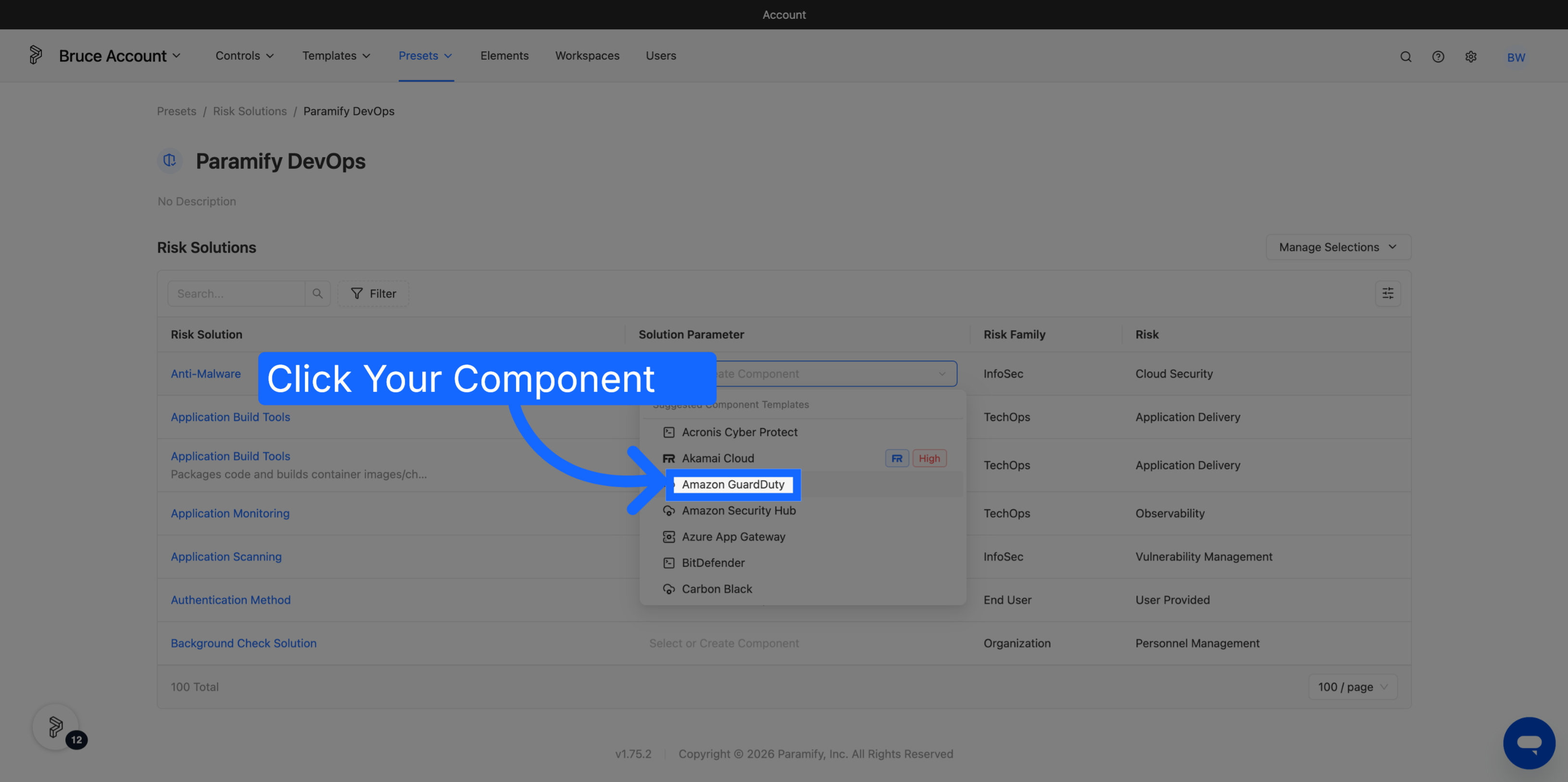The height and width of the screenshot is (782, 1568).
Task: Click the Carbon Black cloud icon
Action: tap(669, 589)
